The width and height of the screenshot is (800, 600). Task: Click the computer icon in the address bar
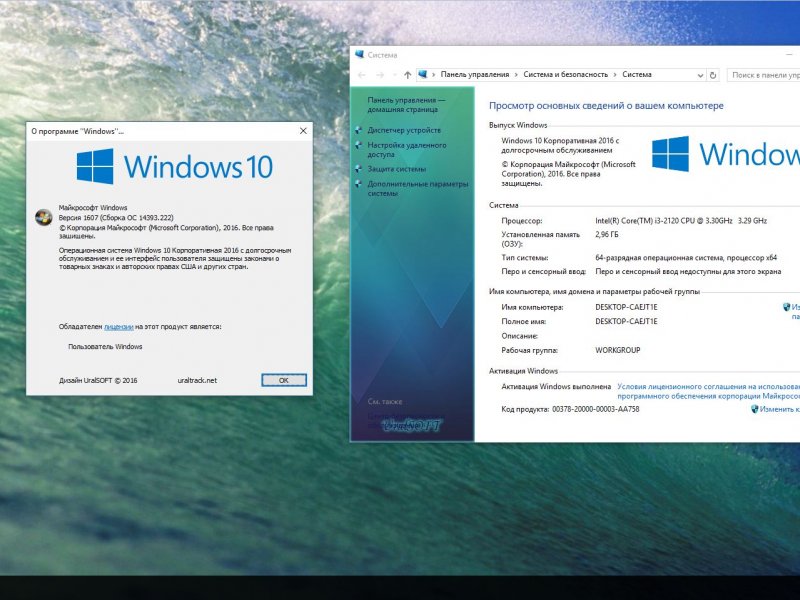[422, 74]
